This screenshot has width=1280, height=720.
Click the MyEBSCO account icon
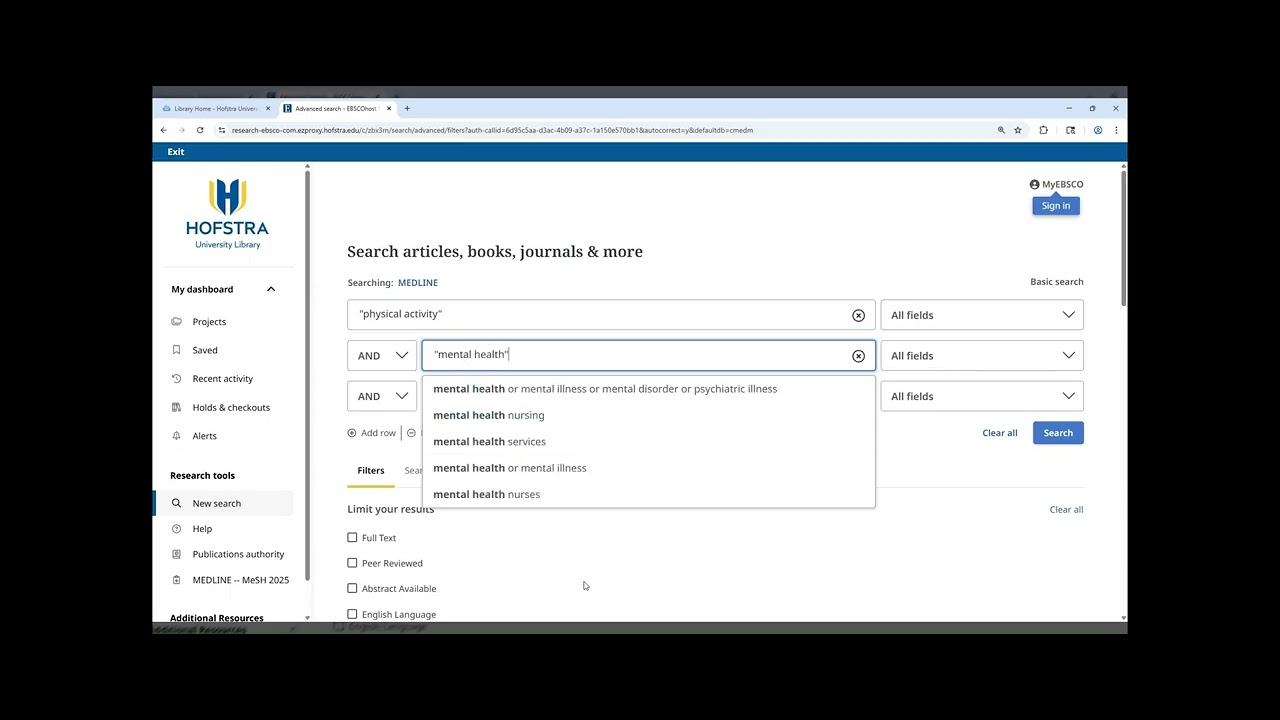[1034, 184]
